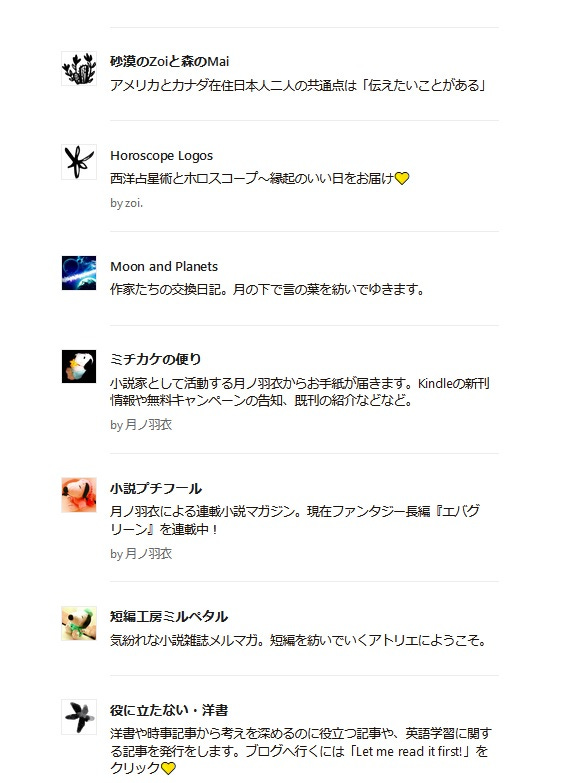Open the Moon and Planets blue thumbnail
This screenshot has height=783, width=579.
click(79, 273)
